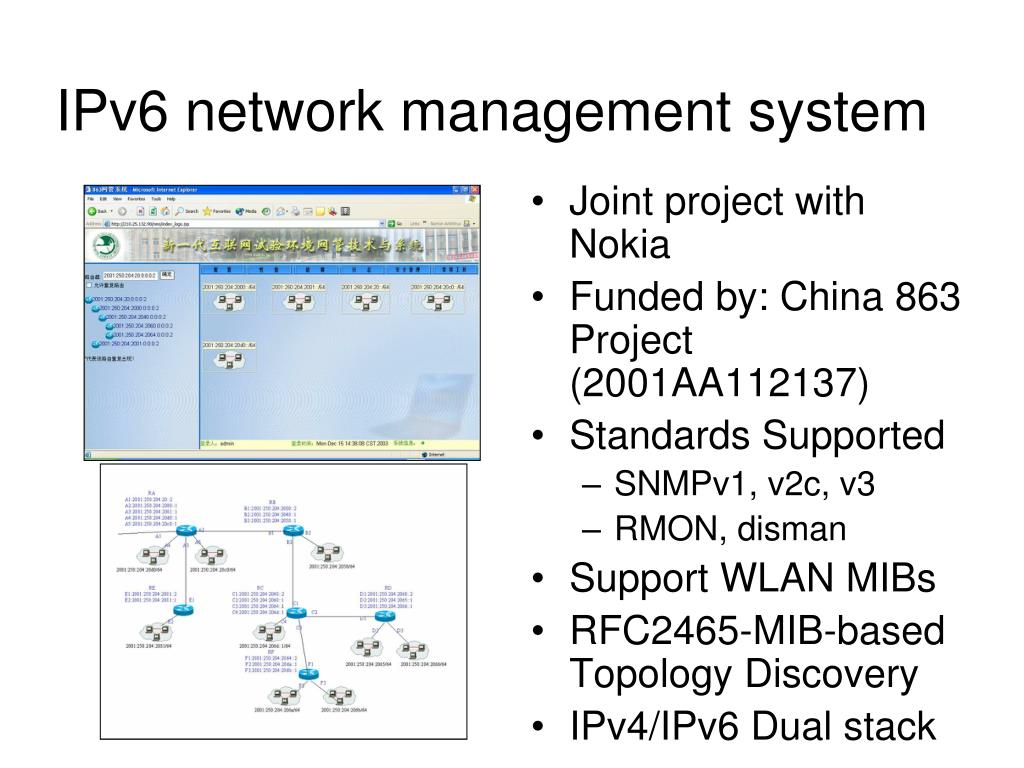Click the last tab in the blue navigation bar

tap(454, 269)
